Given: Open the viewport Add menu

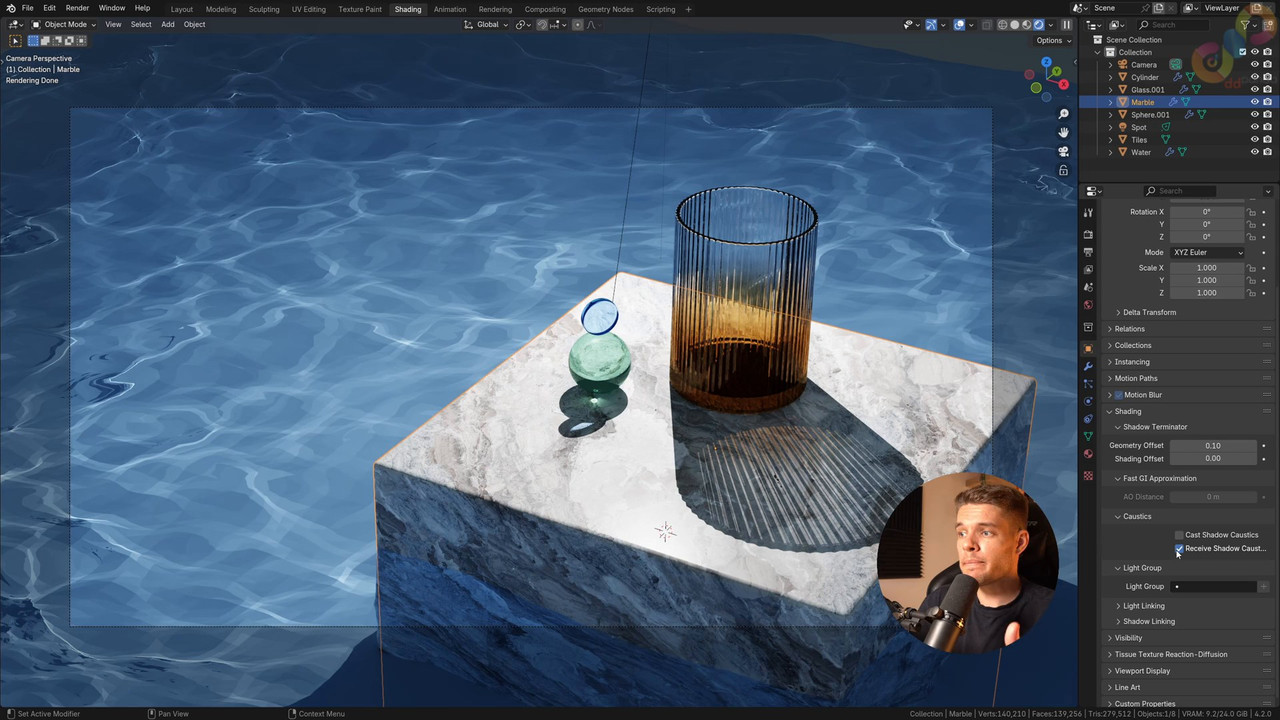Looking at the screenshot, I should [168, 25].
